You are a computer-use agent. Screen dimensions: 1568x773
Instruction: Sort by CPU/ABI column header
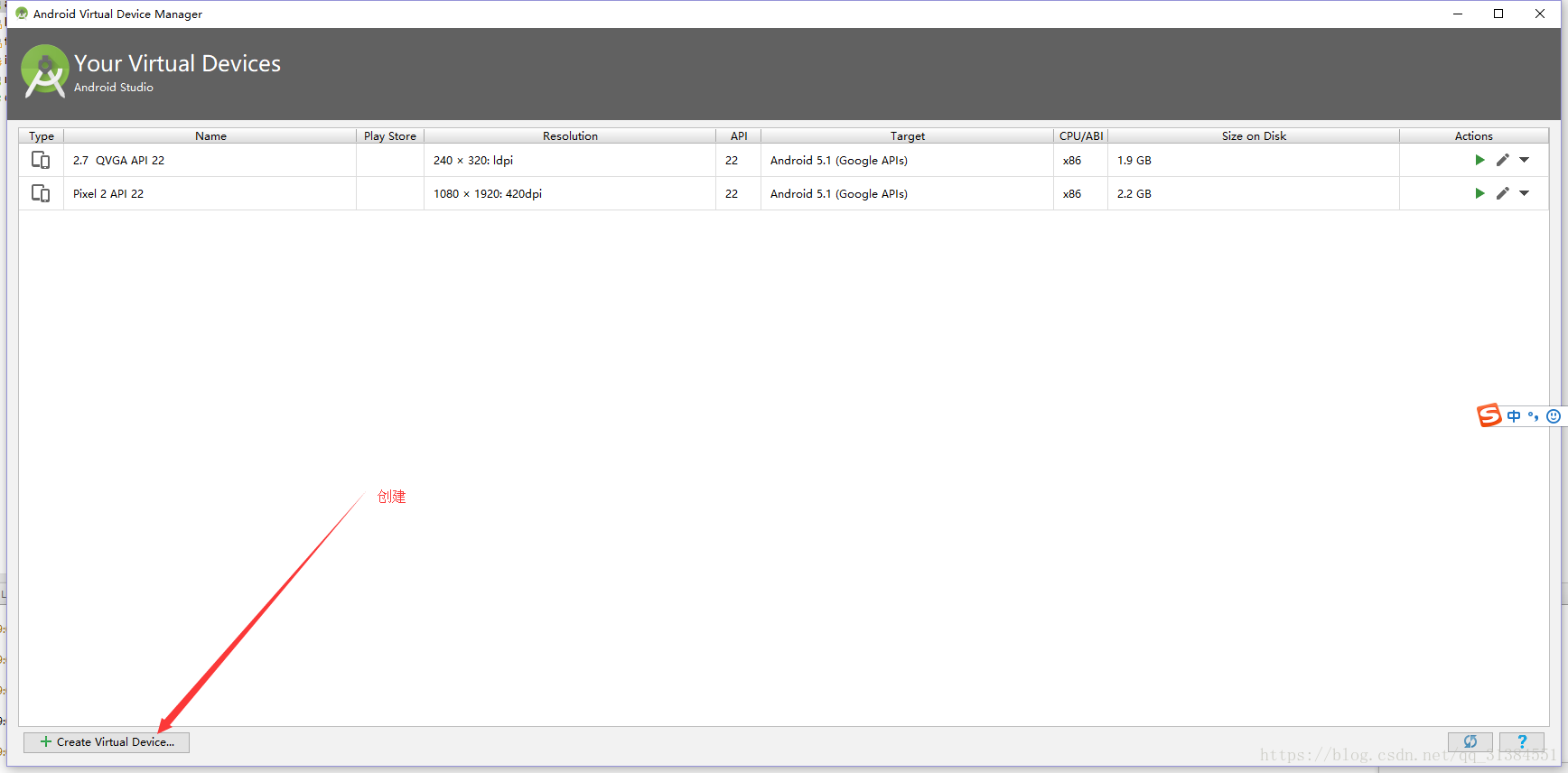pos(1081,135)
